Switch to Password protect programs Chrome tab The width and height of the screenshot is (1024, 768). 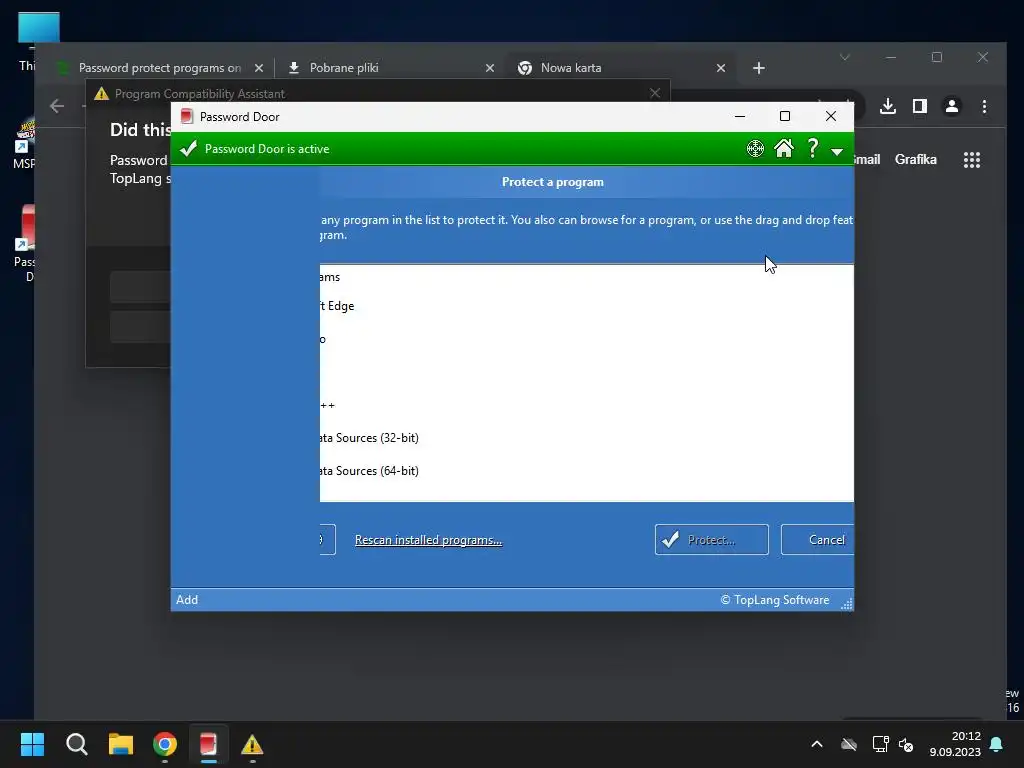[160, 68]
